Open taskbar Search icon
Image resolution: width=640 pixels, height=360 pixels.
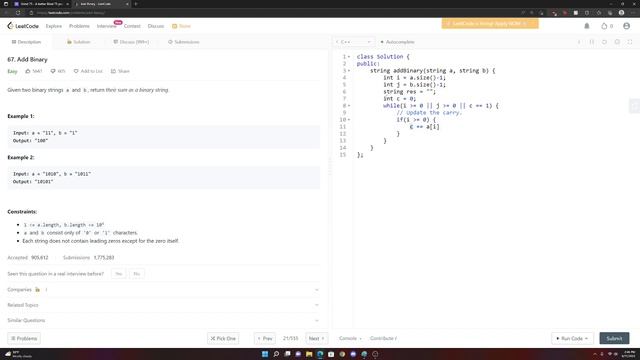(x=276, y=354)
